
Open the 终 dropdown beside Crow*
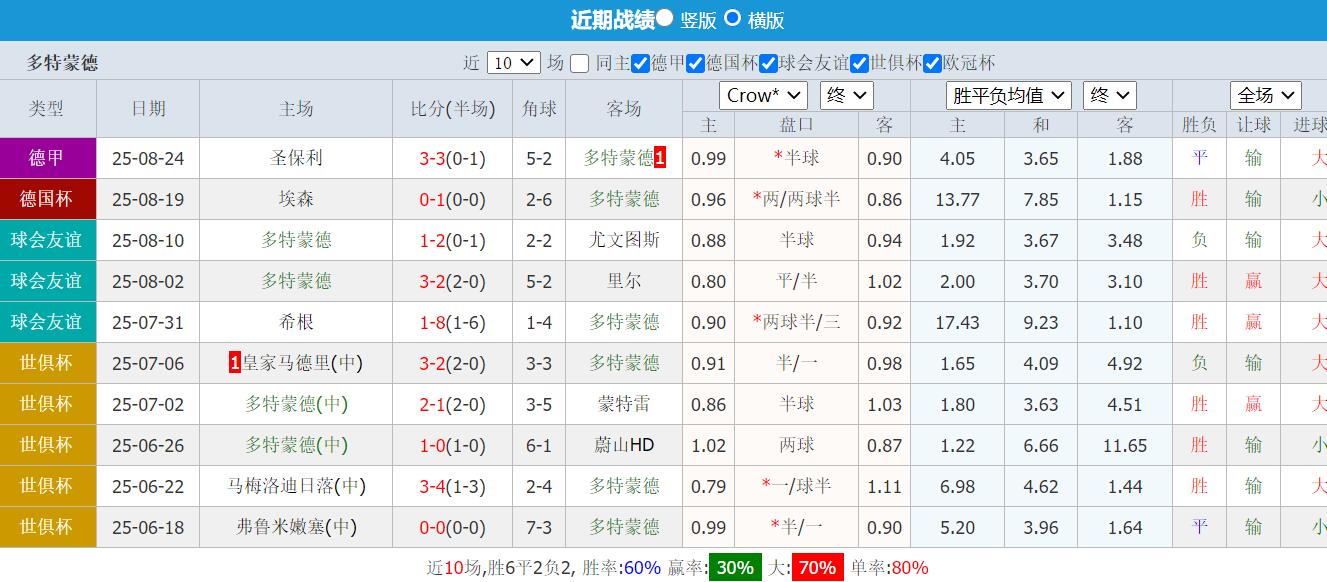(x=845, y=95)
